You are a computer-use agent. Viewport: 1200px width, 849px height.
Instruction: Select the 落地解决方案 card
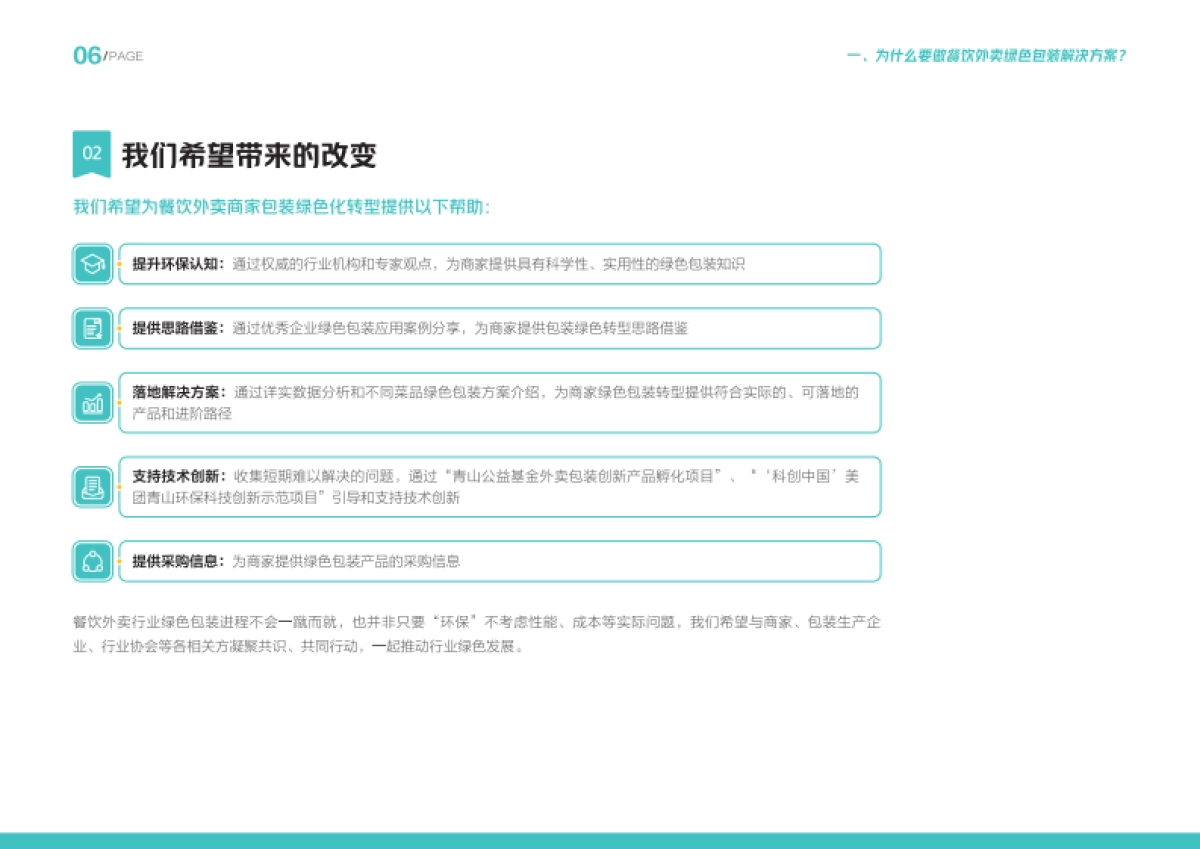tap(500, 402)
